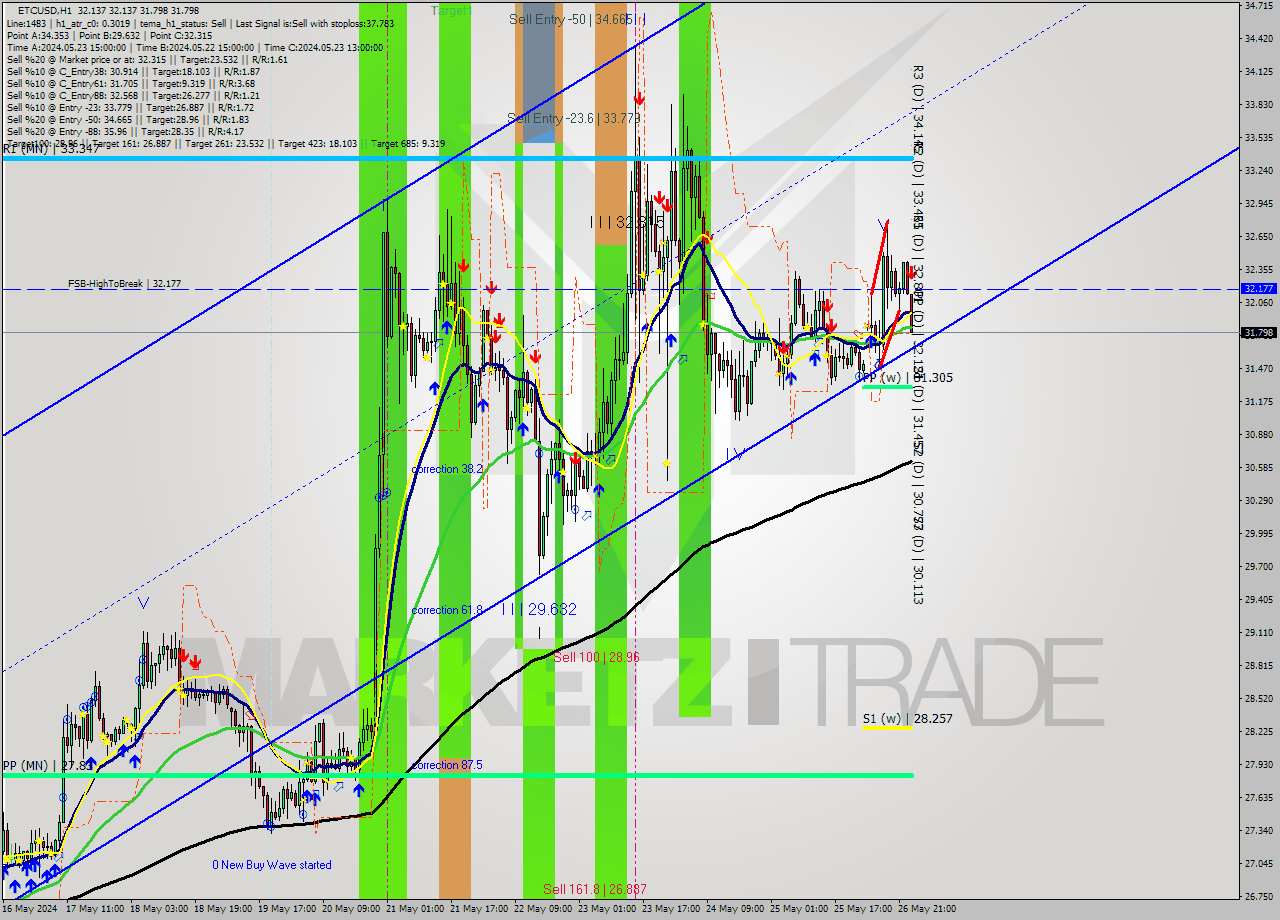The height and width of the screenshot is (920, 1280).
Task: Click the 'correction 38.2' label
Action: (448, 469)
